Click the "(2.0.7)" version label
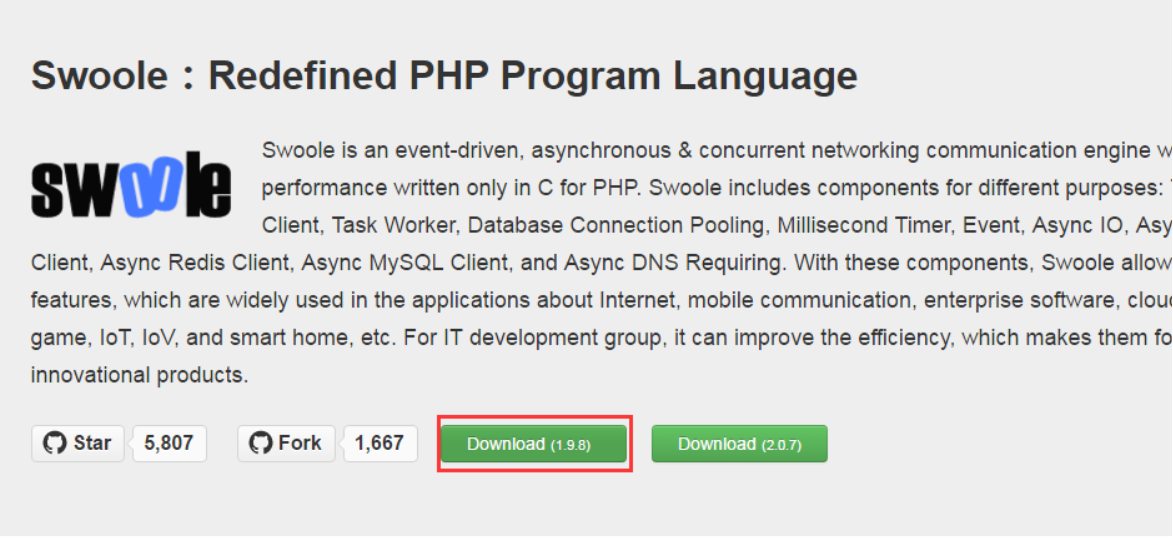Viewport: 1173px width, 541px height. point(781,445)
